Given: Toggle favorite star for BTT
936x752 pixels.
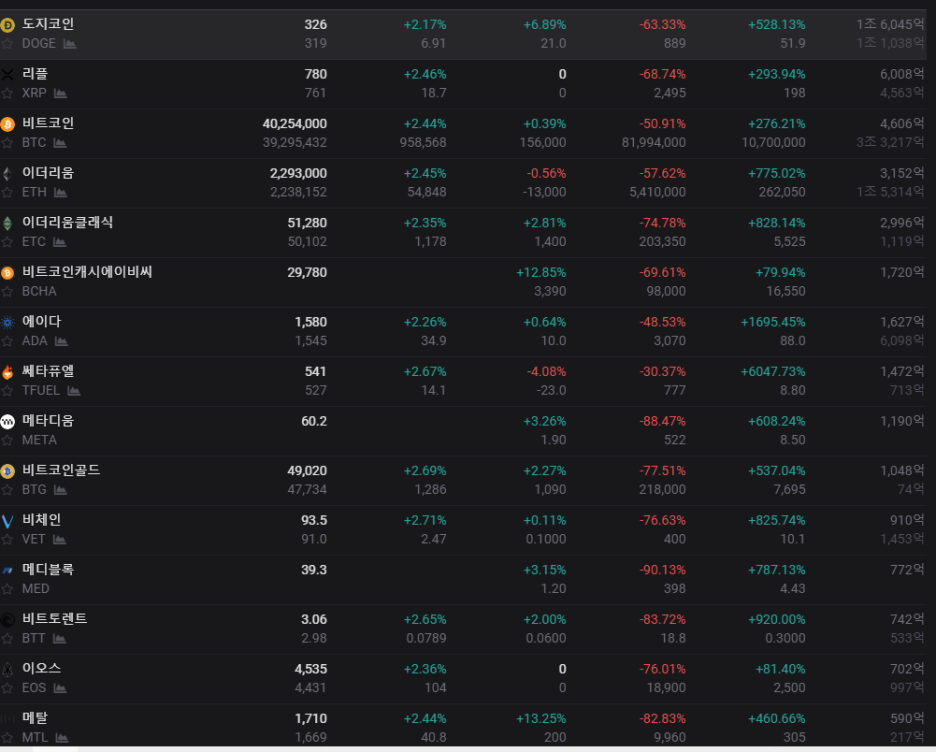Looking at the screenshot, I should (x=7, y=638).
